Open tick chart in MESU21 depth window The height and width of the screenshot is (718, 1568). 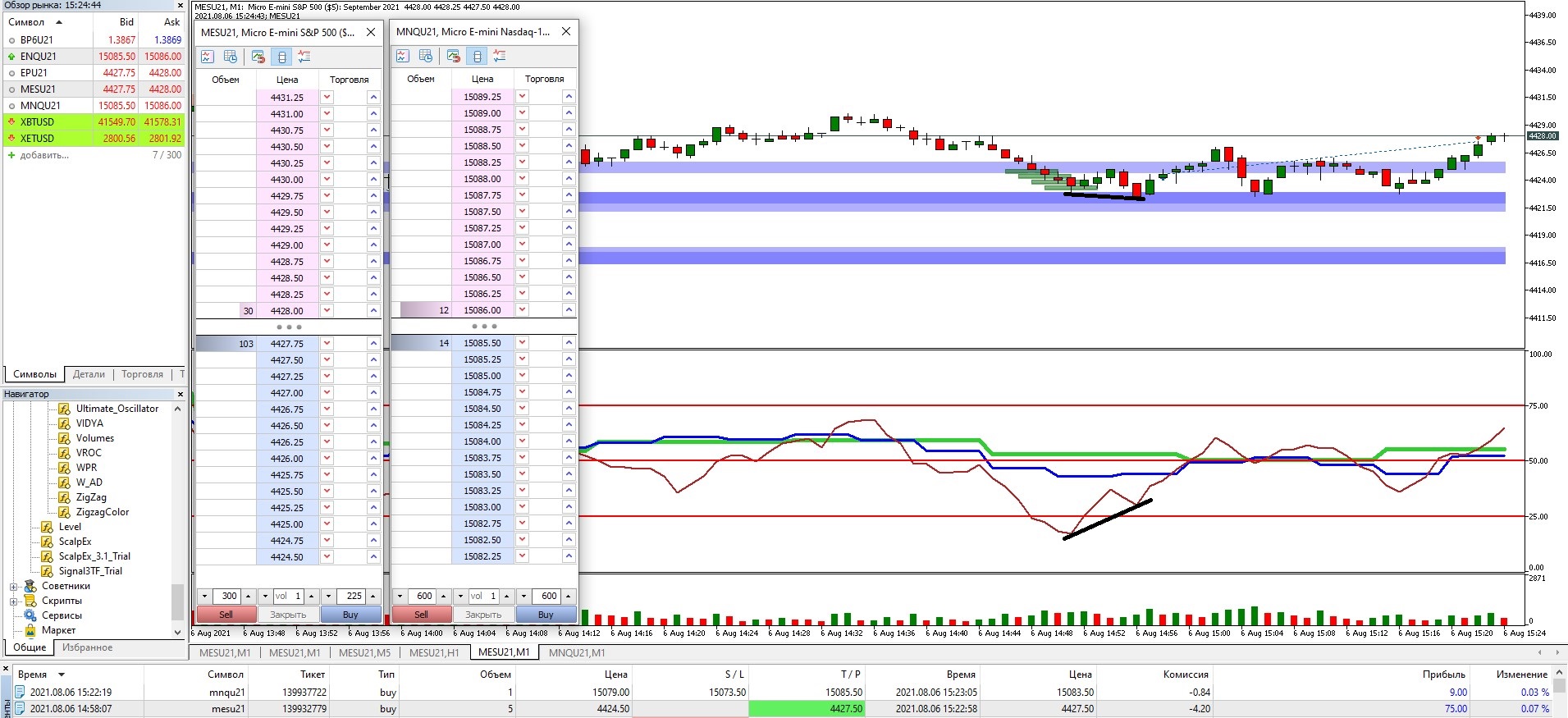click(207, 57)
